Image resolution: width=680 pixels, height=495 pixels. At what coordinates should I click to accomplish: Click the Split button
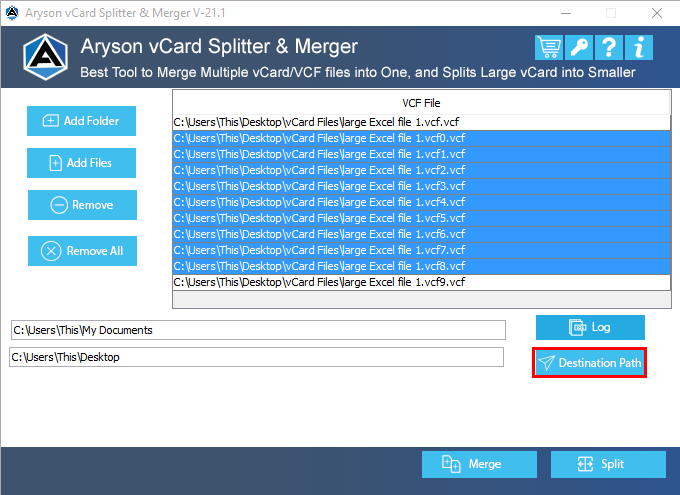pos(608,464)
